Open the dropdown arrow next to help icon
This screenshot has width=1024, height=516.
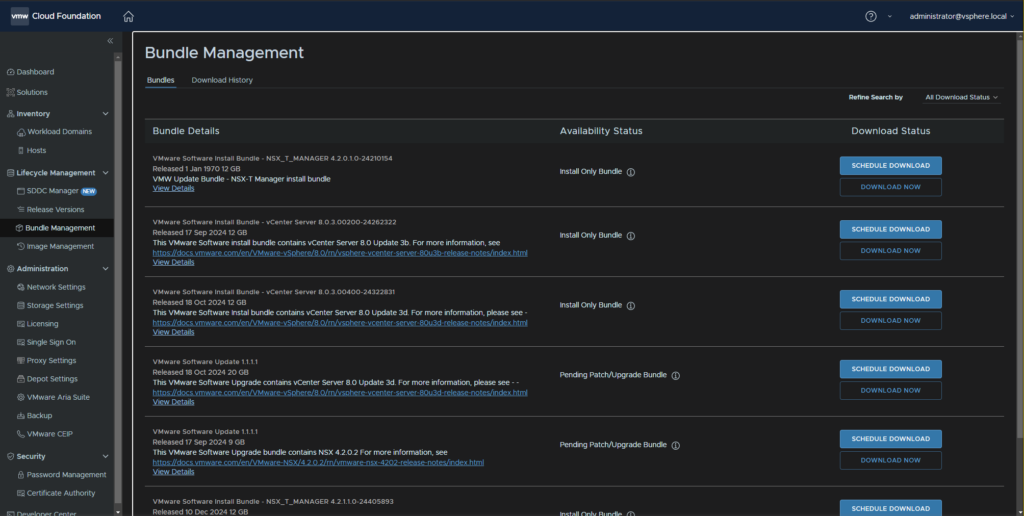point(889,16)
